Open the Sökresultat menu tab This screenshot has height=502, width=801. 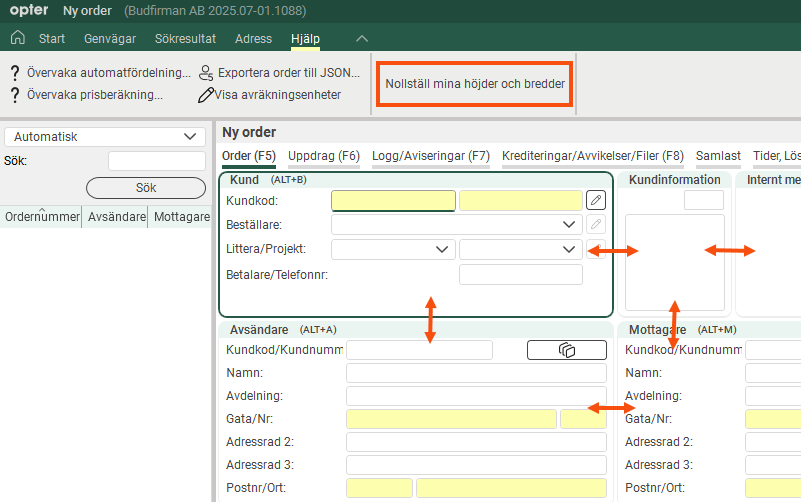pyautogui.click(x=187, y=38)
